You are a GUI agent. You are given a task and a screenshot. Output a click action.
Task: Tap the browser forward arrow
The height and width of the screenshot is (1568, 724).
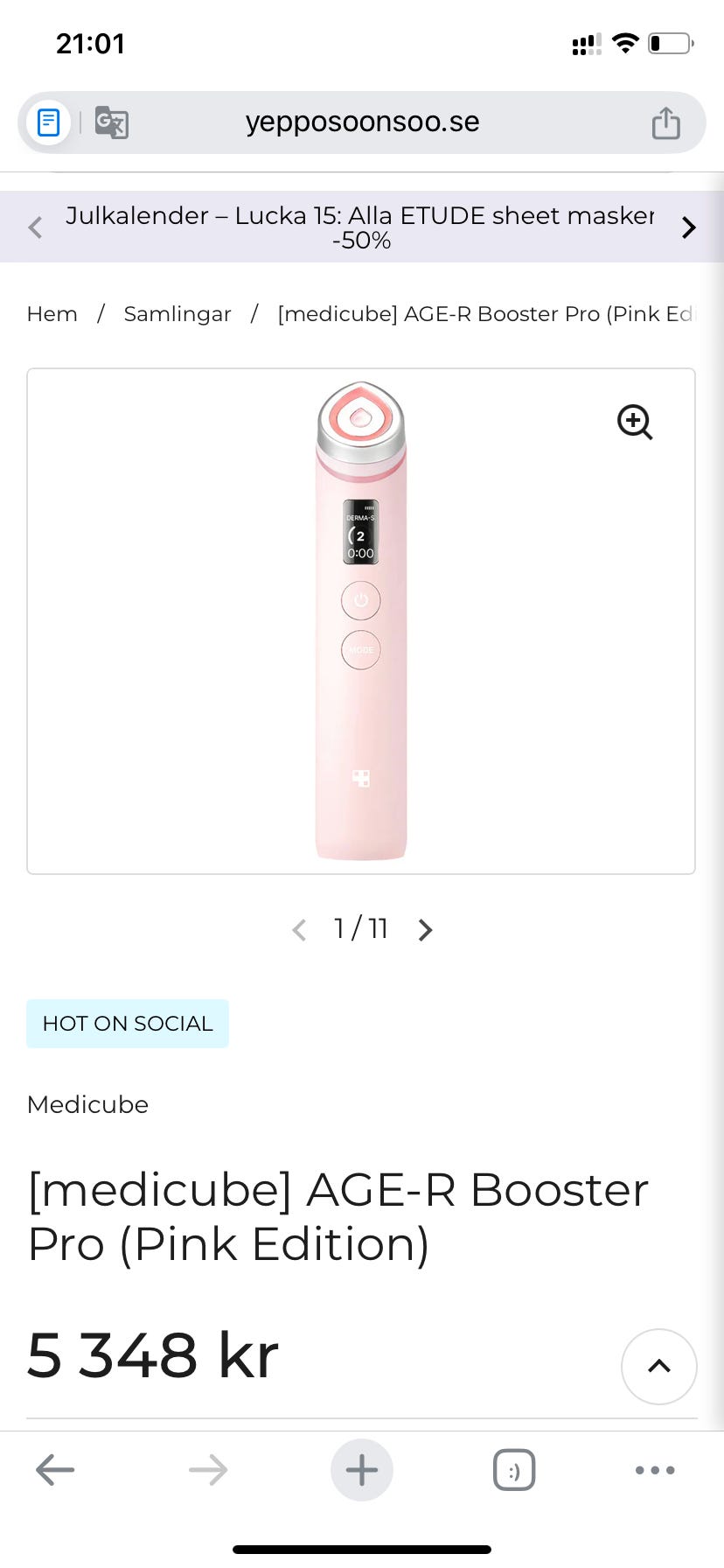pyautogui.click(x=208, y=1470)
